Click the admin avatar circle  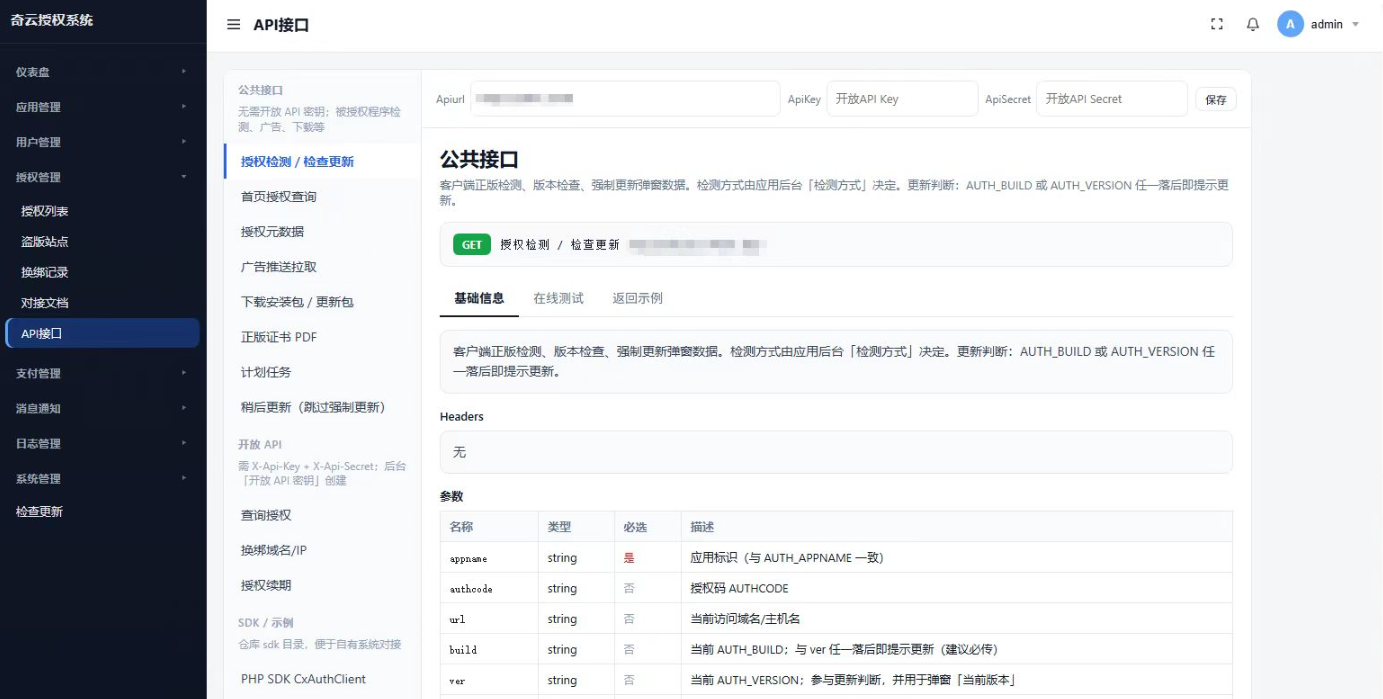point(1290,24)
